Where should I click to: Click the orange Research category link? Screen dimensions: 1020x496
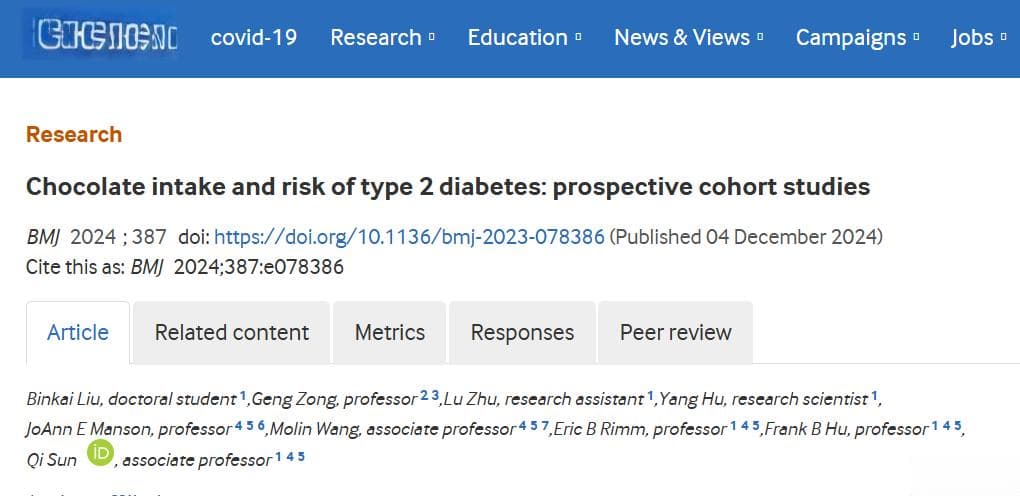click(x=74, y=134)
